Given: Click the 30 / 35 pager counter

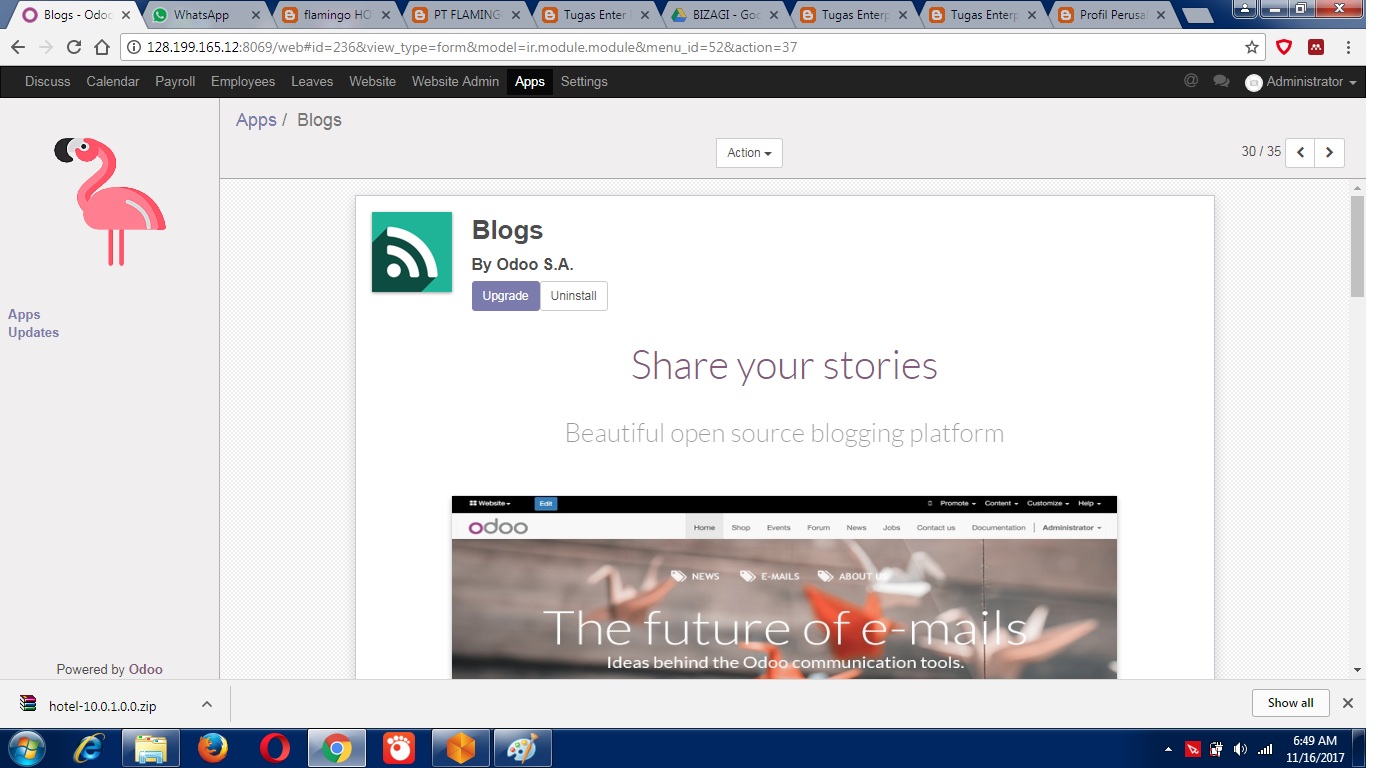Looking at the screenshot, I should click(1261, 152).
